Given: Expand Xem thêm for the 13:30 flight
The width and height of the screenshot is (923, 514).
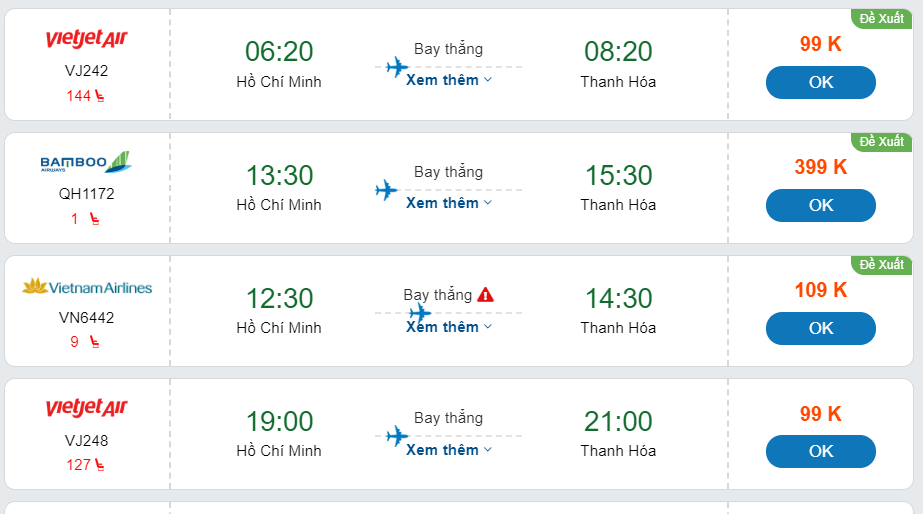Looking at the screenshot, I should pos(449,203).
